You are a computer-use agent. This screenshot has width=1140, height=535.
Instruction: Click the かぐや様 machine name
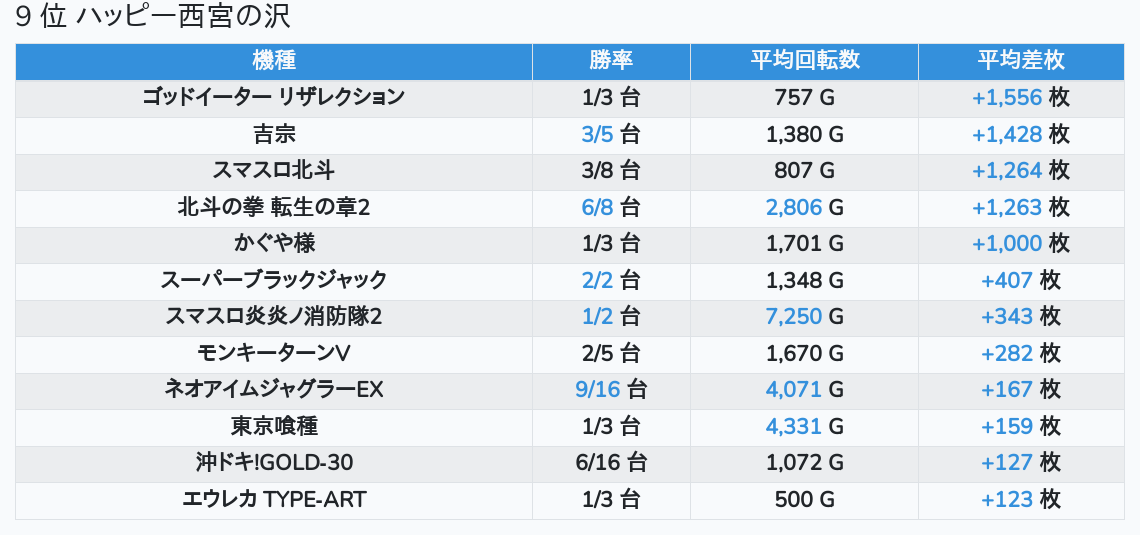coord(274,243)
